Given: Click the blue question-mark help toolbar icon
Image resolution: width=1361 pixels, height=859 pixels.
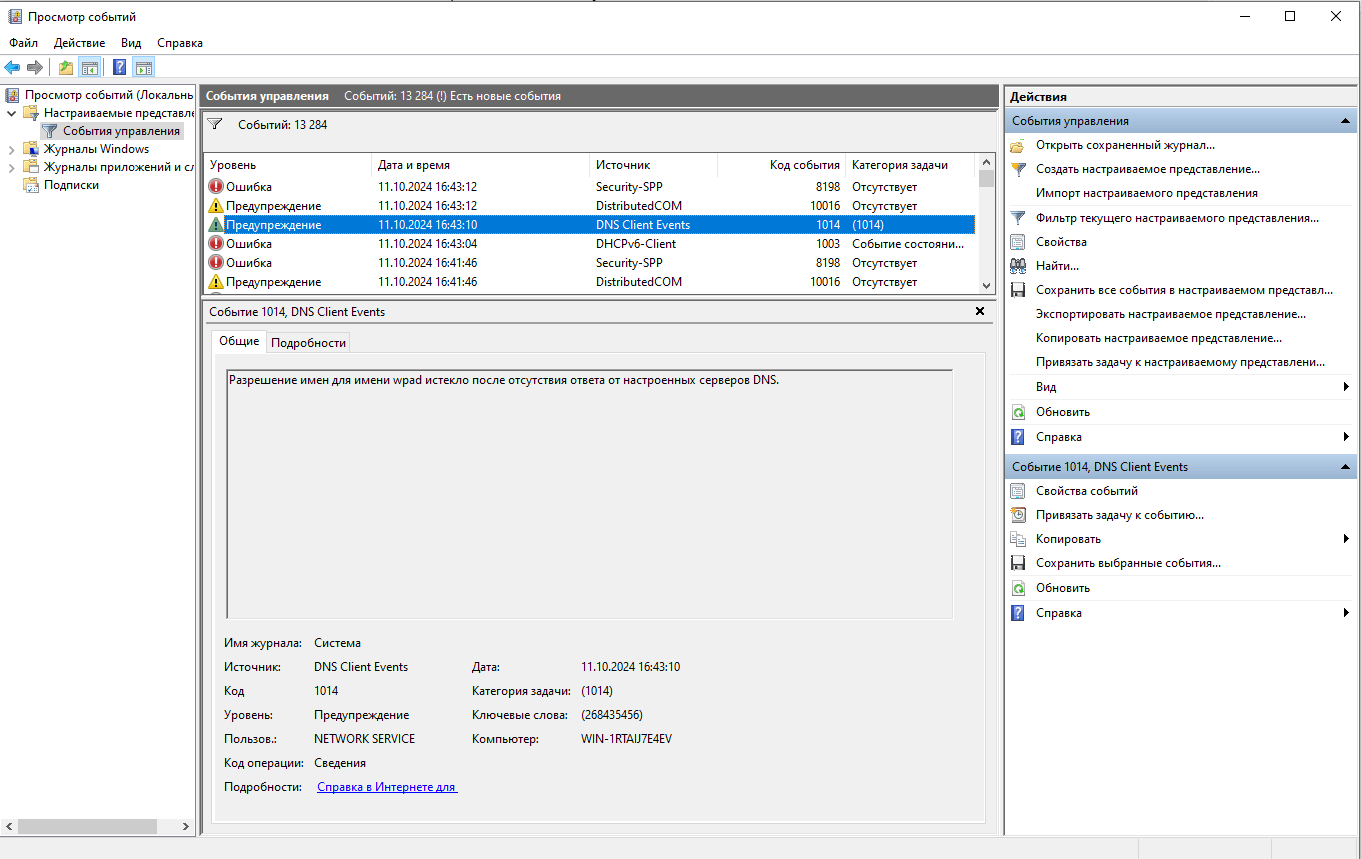Looking at the screenshot, I should [x=120, y=67].
